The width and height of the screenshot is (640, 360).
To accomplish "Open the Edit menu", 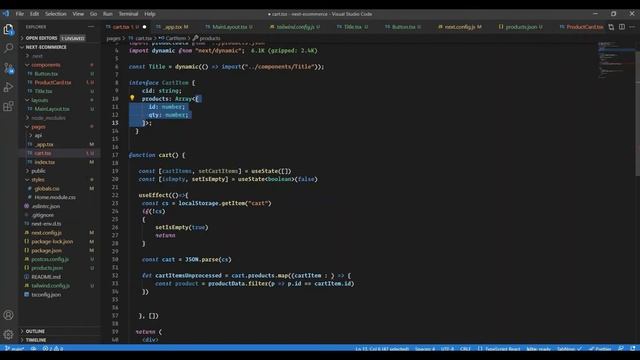I will [x=34, y=14].
